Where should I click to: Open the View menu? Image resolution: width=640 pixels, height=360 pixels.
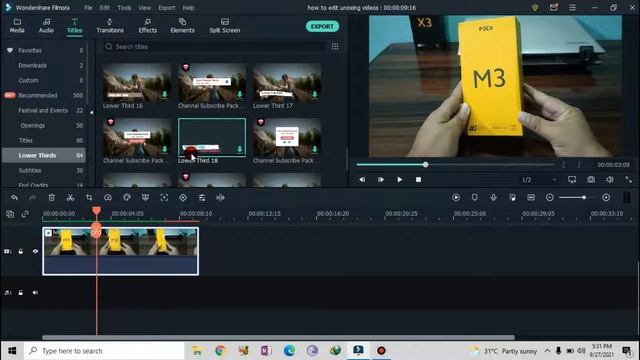144,8
